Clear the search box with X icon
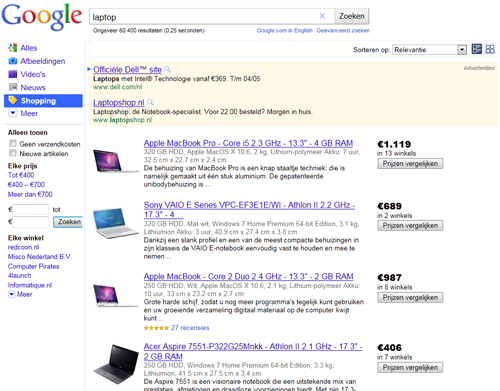Screen dimensions: 500x391 (322, 16)
